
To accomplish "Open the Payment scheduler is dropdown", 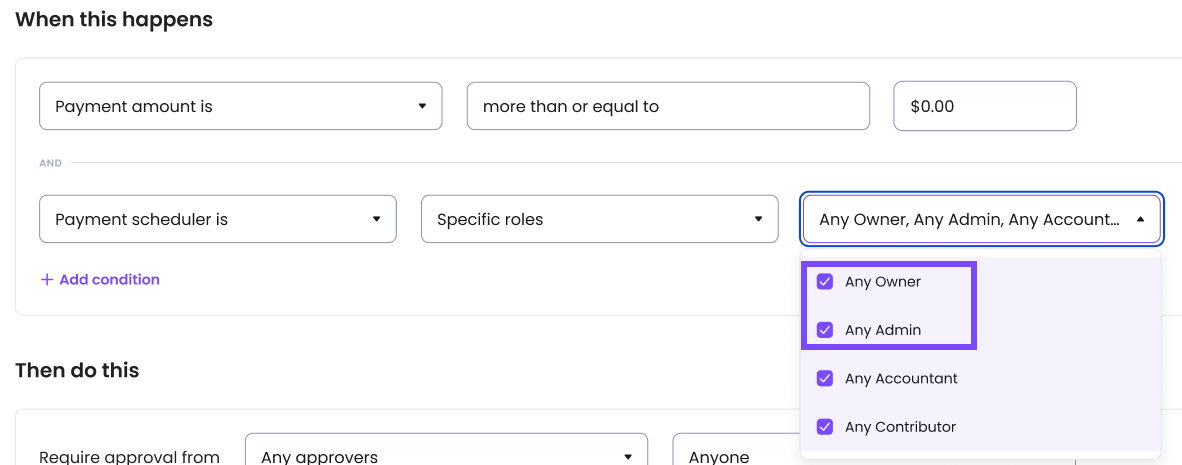I will tap(217, 219).
